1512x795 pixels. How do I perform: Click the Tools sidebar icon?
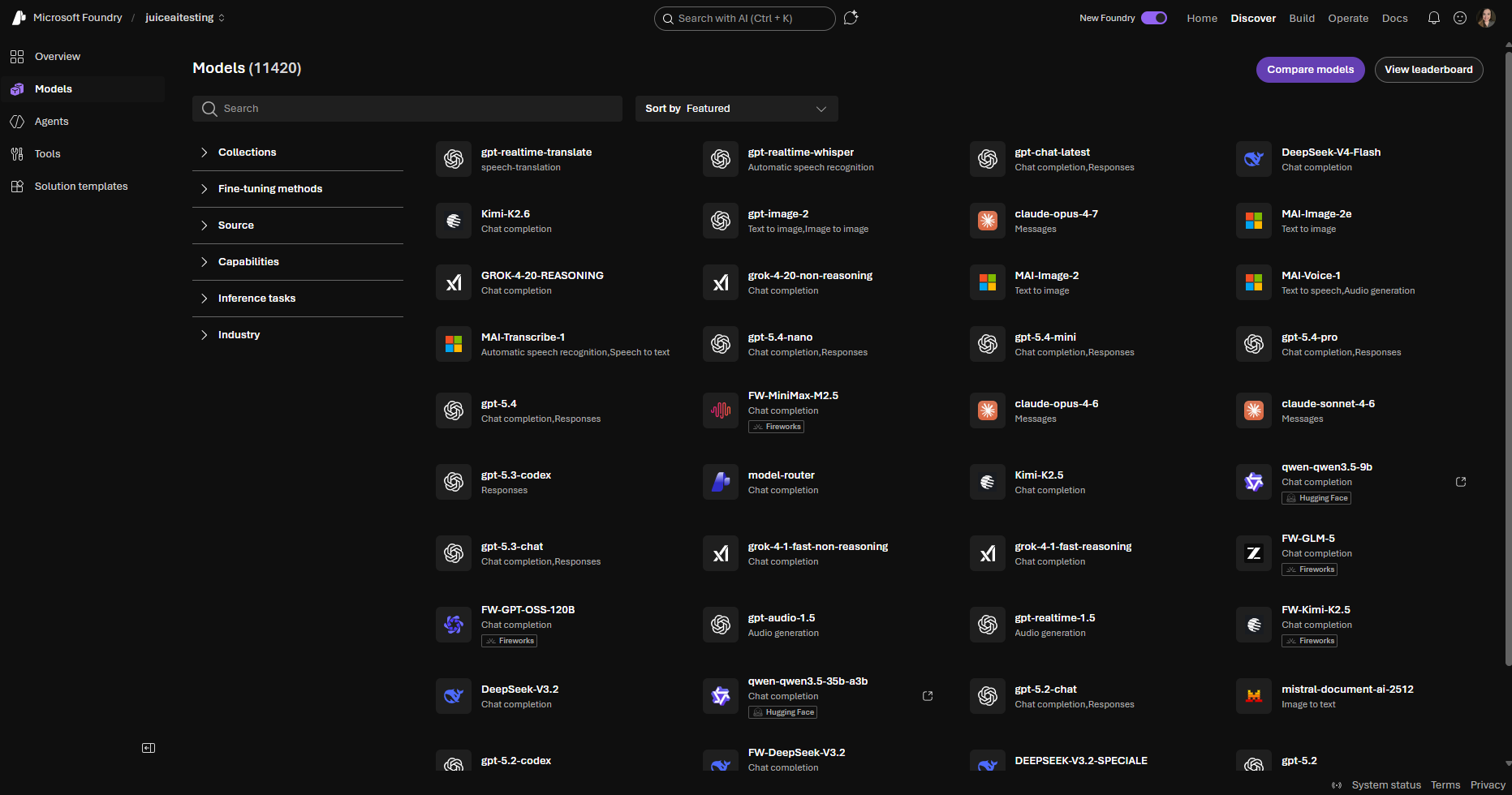17,154
